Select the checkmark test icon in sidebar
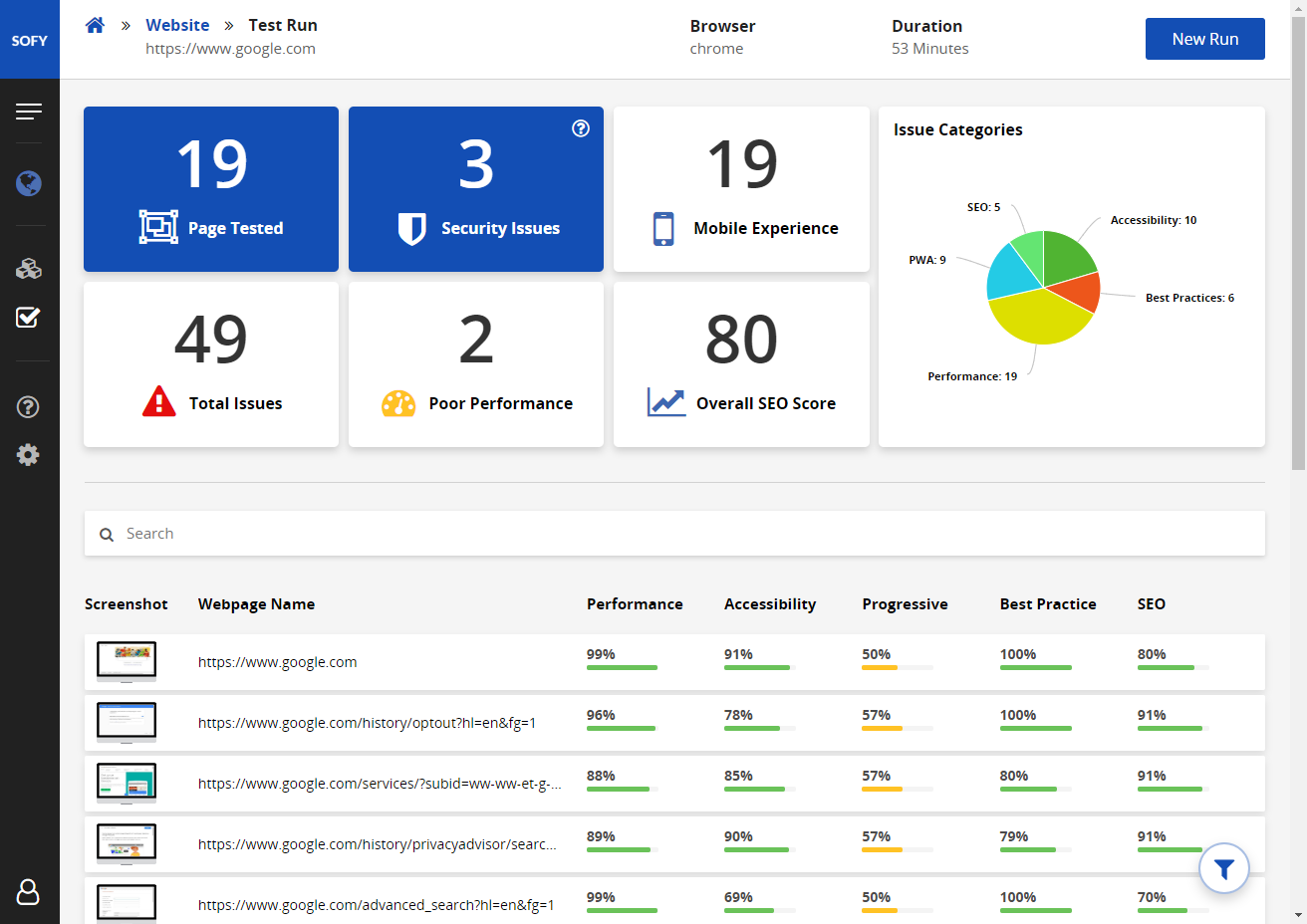1307x924 pixels. pos(29,318)
